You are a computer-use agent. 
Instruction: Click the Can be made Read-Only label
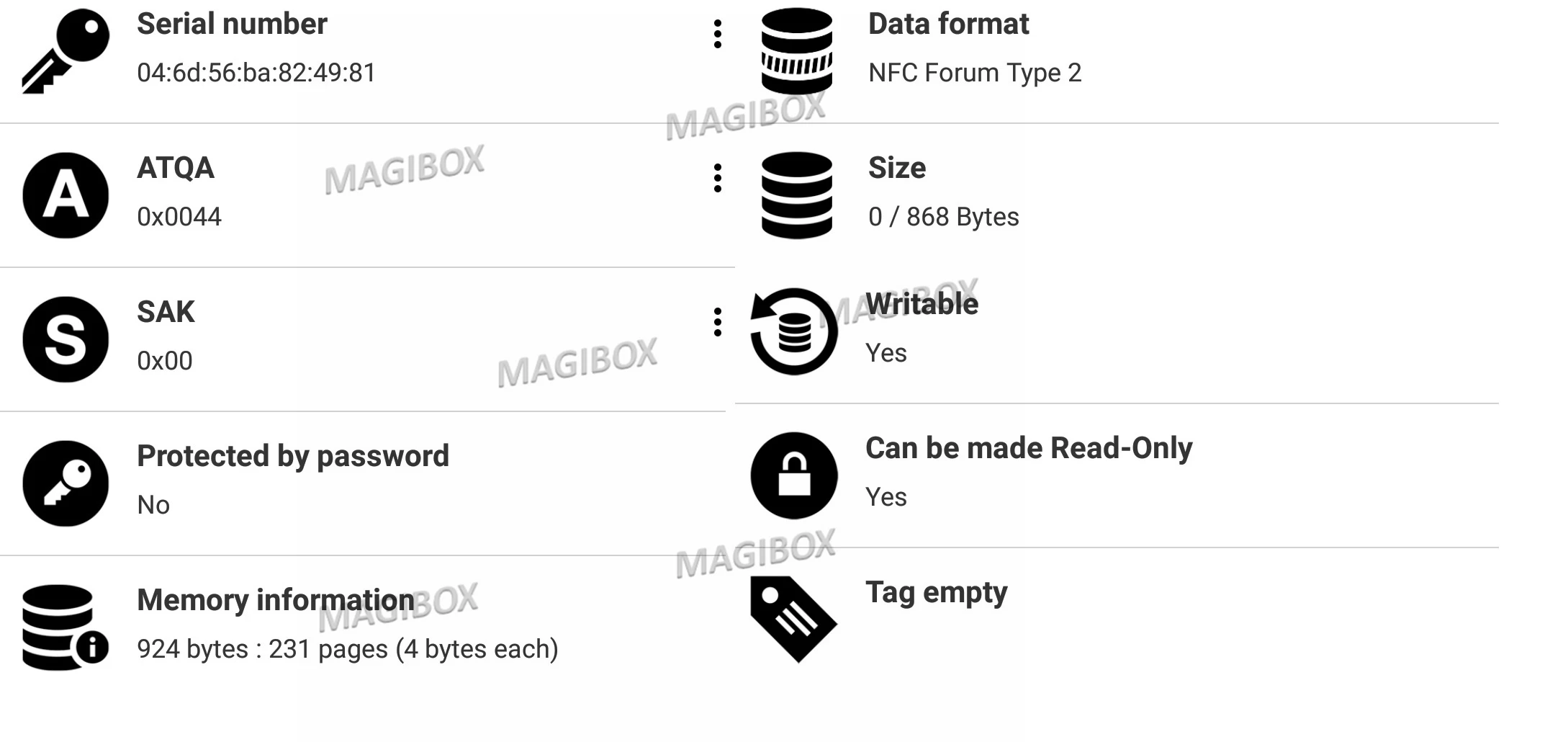1029,448
